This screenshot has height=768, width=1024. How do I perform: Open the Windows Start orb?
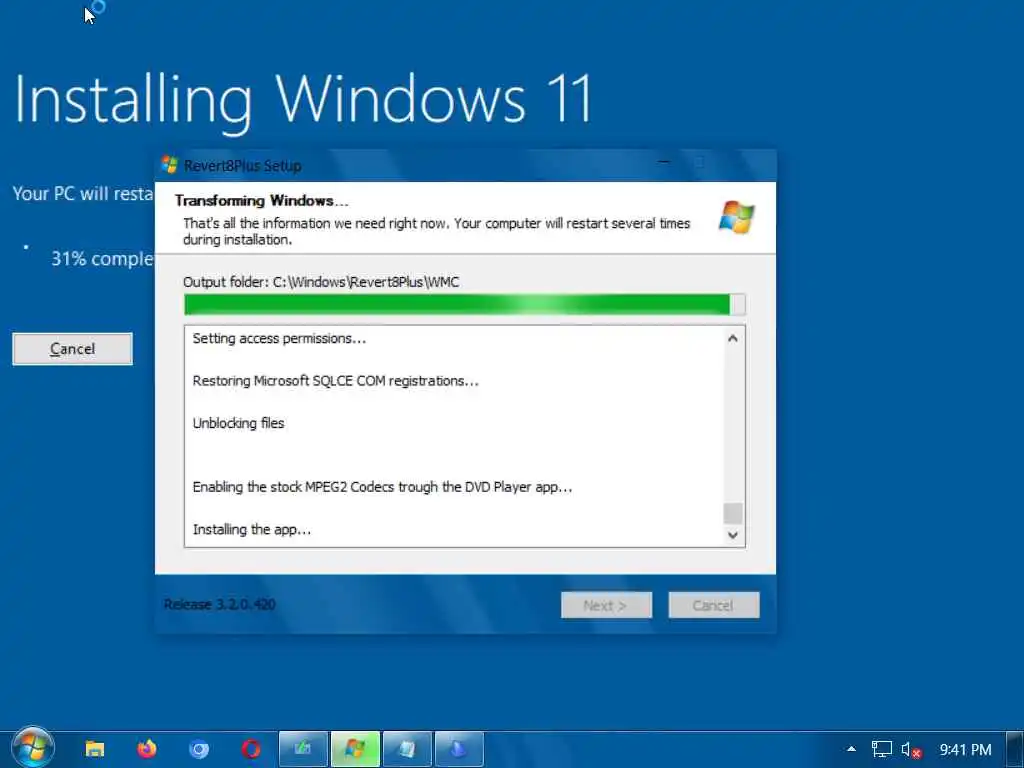click(x=33, y=747)
